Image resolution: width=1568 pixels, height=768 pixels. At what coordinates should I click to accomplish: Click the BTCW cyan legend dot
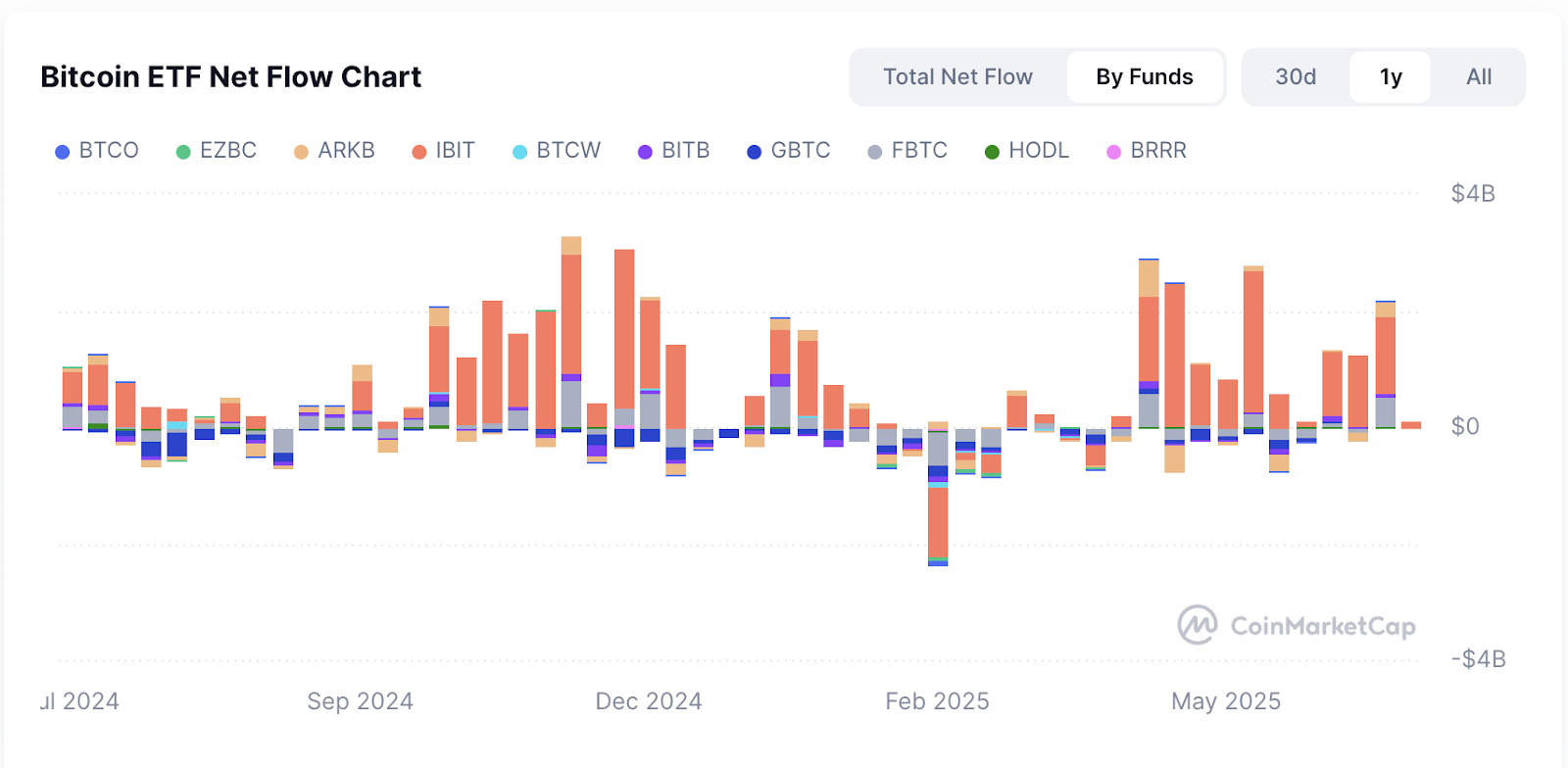520,152
